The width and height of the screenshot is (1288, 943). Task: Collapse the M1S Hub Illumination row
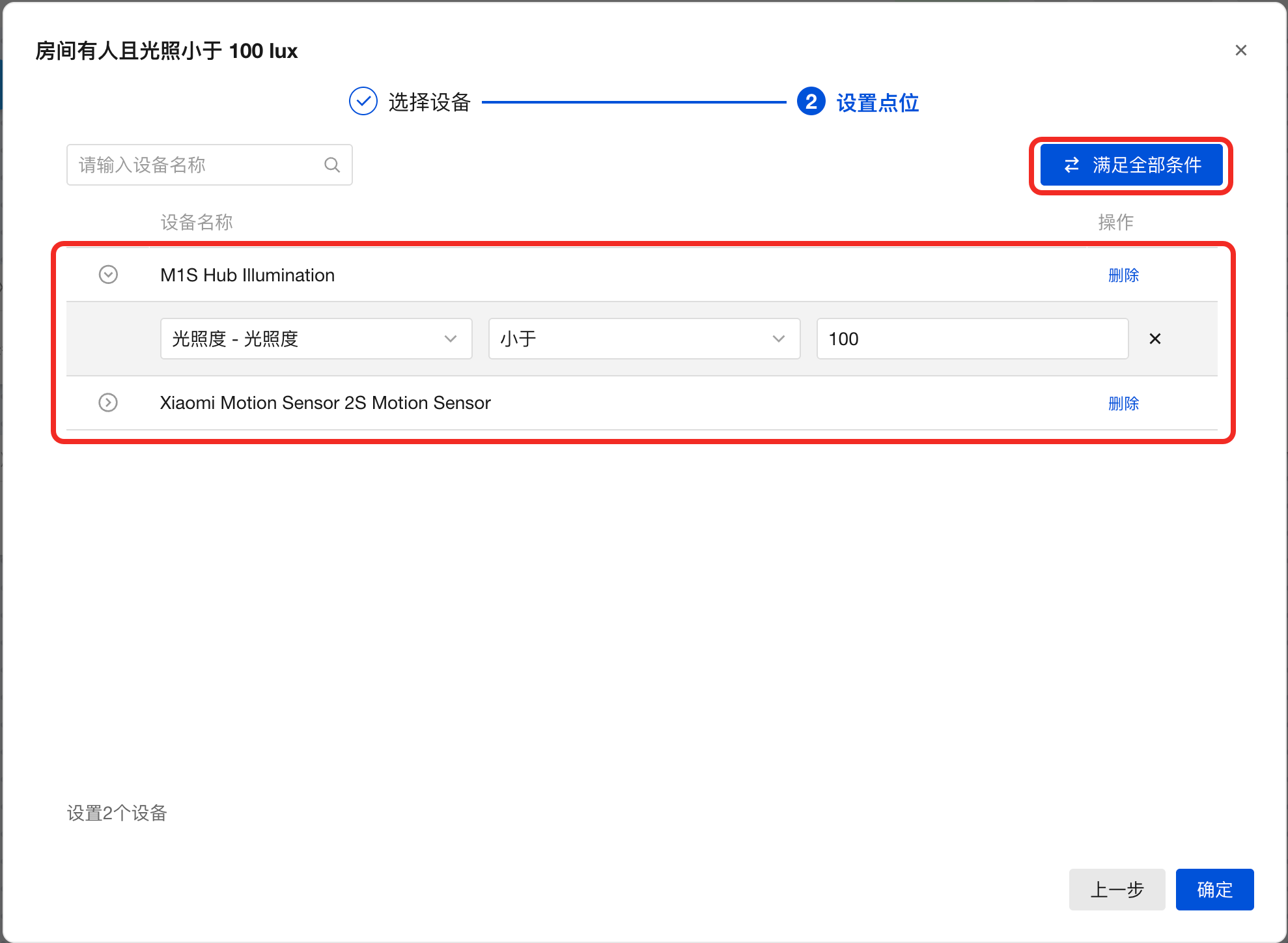(108, 275)
